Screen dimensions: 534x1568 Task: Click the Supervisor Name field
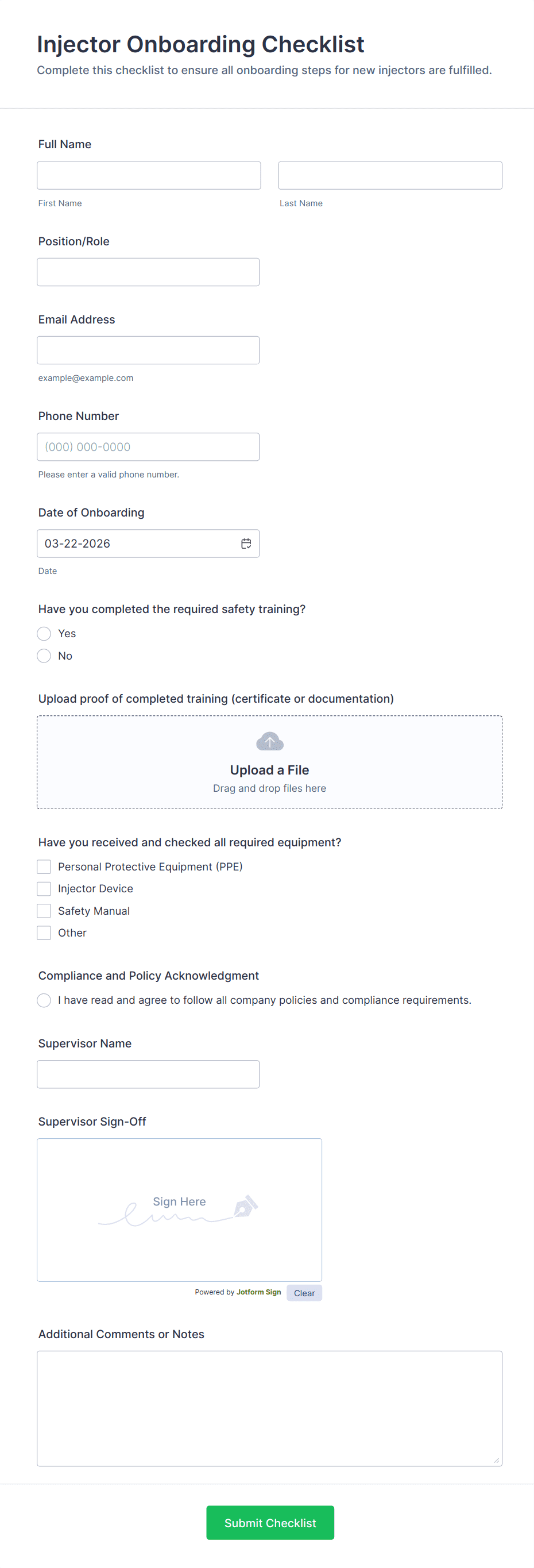click(148, 1074)
